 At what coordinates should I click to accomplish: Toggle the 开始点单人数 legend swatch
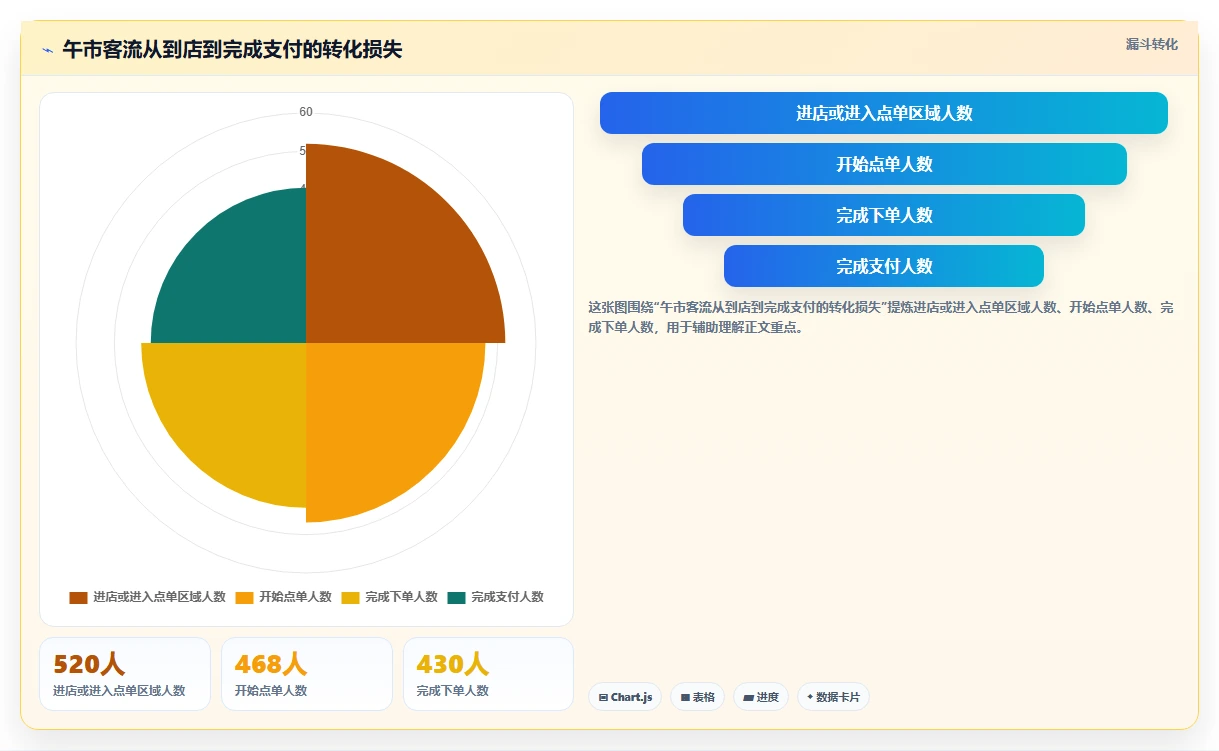244,597
